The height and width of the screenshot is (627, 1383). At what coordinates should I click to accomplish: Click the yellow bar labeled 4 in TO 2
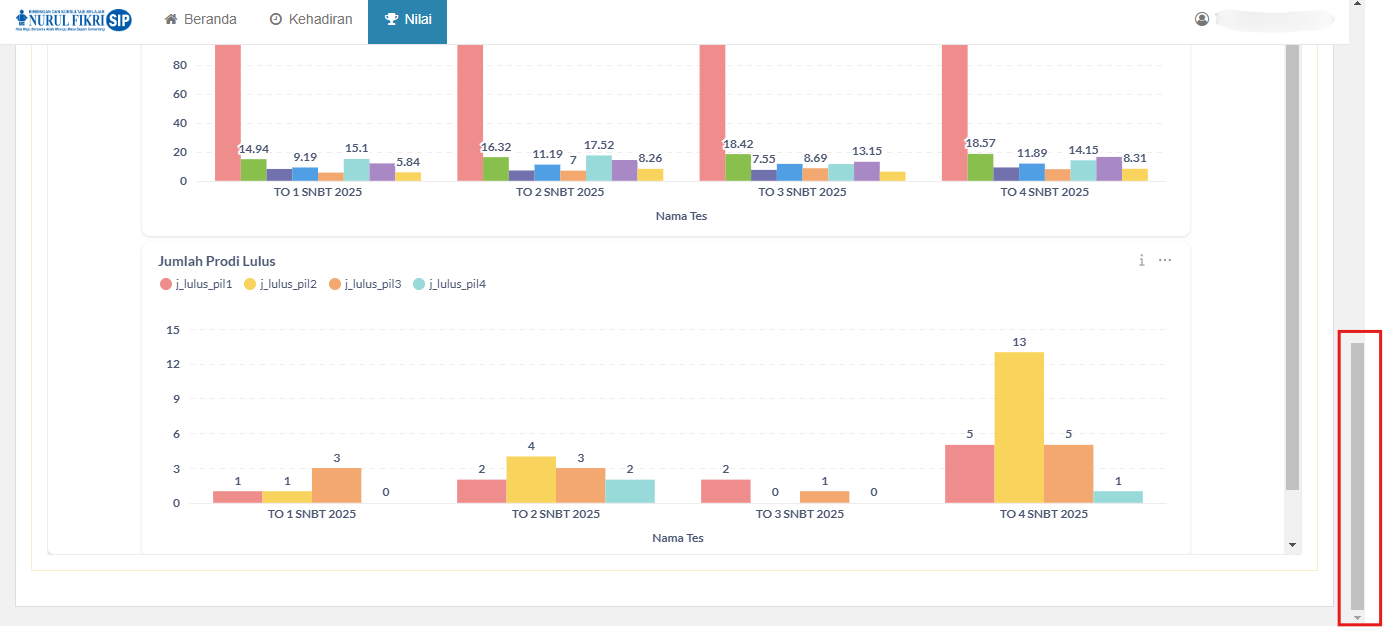pos(531,480)
